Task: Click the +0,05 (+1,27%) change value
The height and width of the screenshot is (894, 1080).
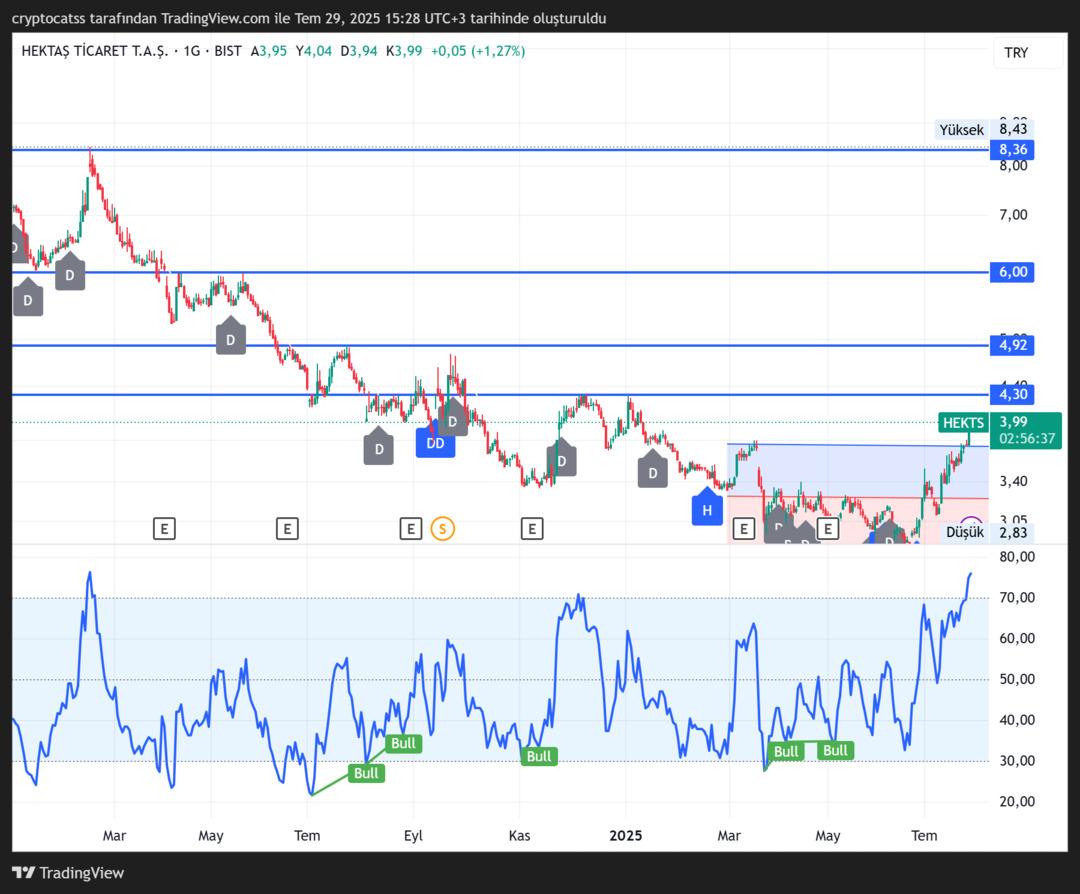Action: 478,51
